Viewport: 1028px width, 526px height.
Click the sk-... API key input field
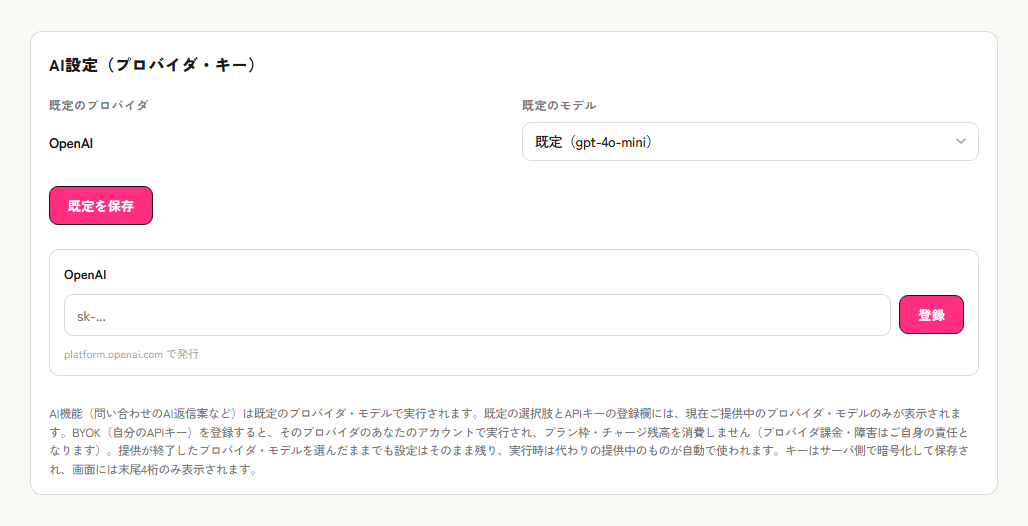[477, 315]
